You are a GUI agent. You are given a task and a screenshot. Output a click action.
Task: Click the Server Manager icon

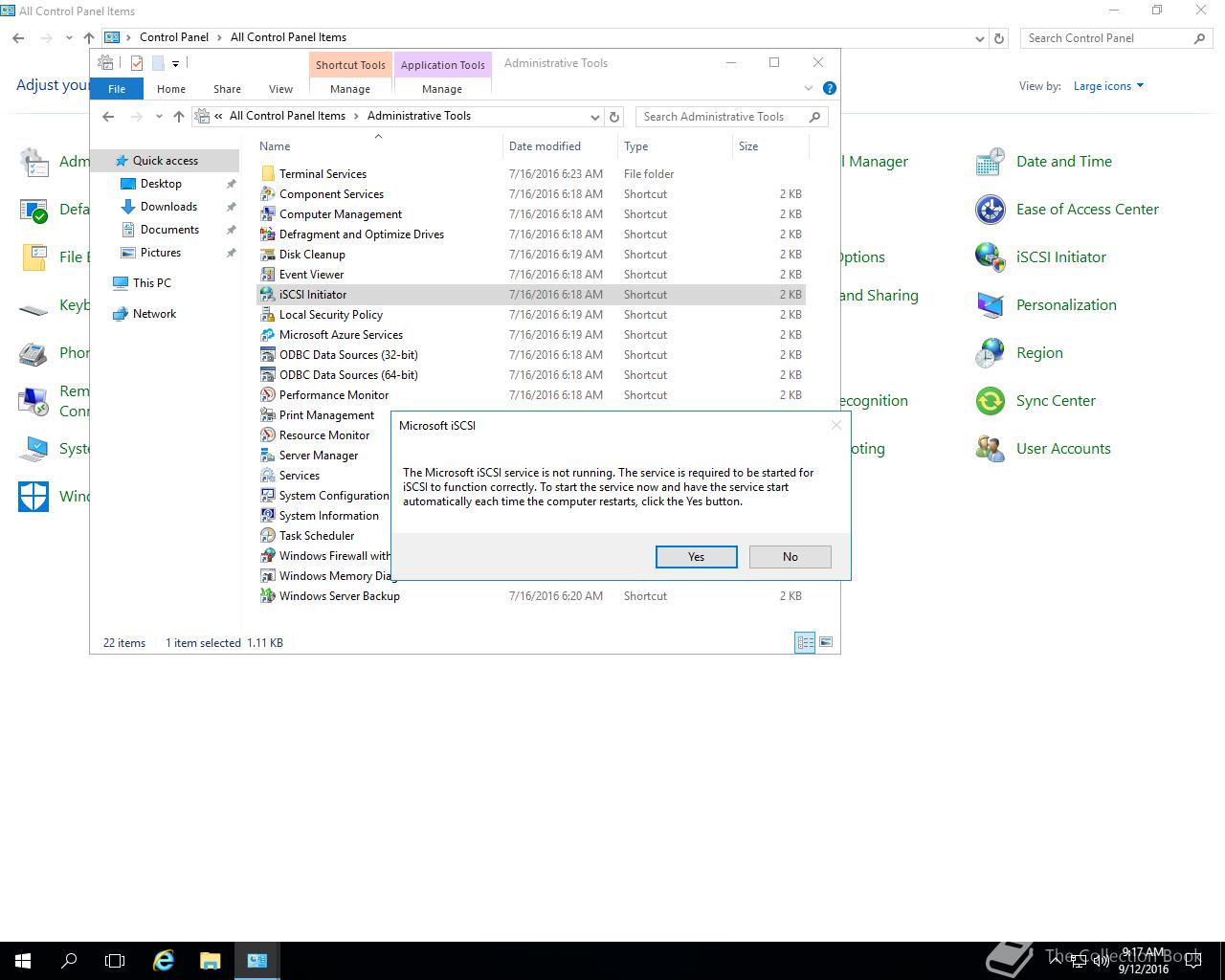point(268,456)
